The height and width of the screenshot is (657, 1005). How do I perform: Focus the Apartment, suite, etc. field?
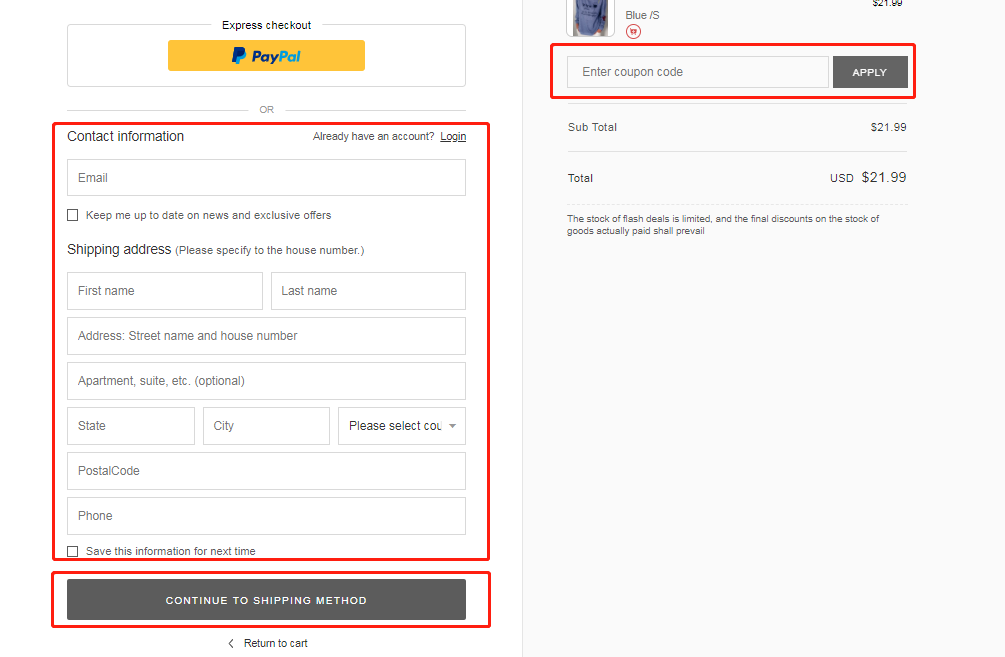coord(266,381)
